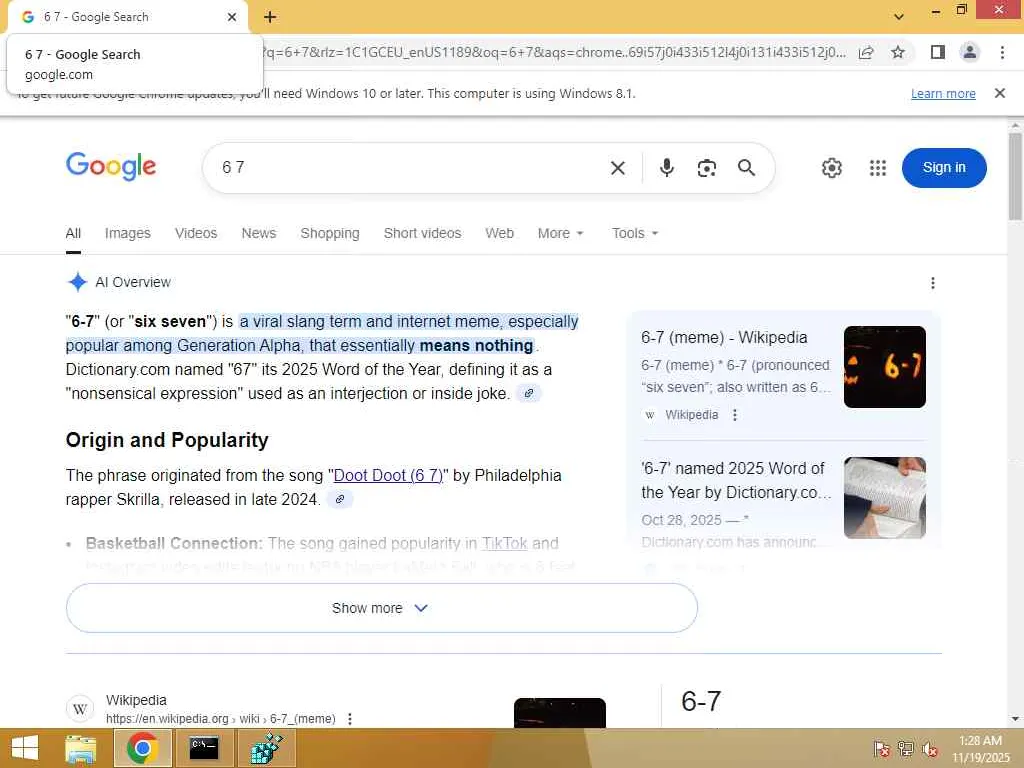The width and height of the screenshot is (1024, 768).
Task: View the 6-7 pumpkin thumbnail
Action: [x=884, y=367]
